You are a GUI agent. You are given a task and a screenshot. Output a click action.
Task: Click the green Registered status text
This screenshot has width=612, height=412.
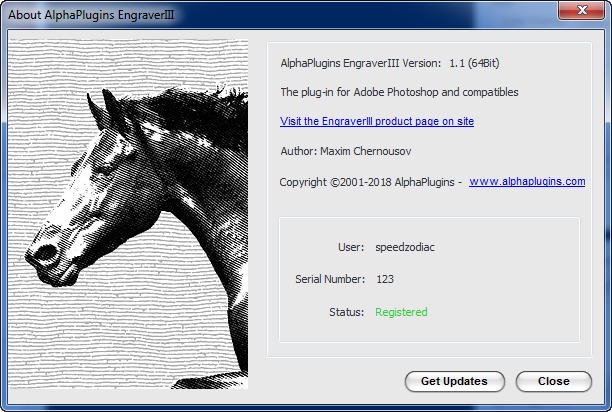(x=401, y=312)
